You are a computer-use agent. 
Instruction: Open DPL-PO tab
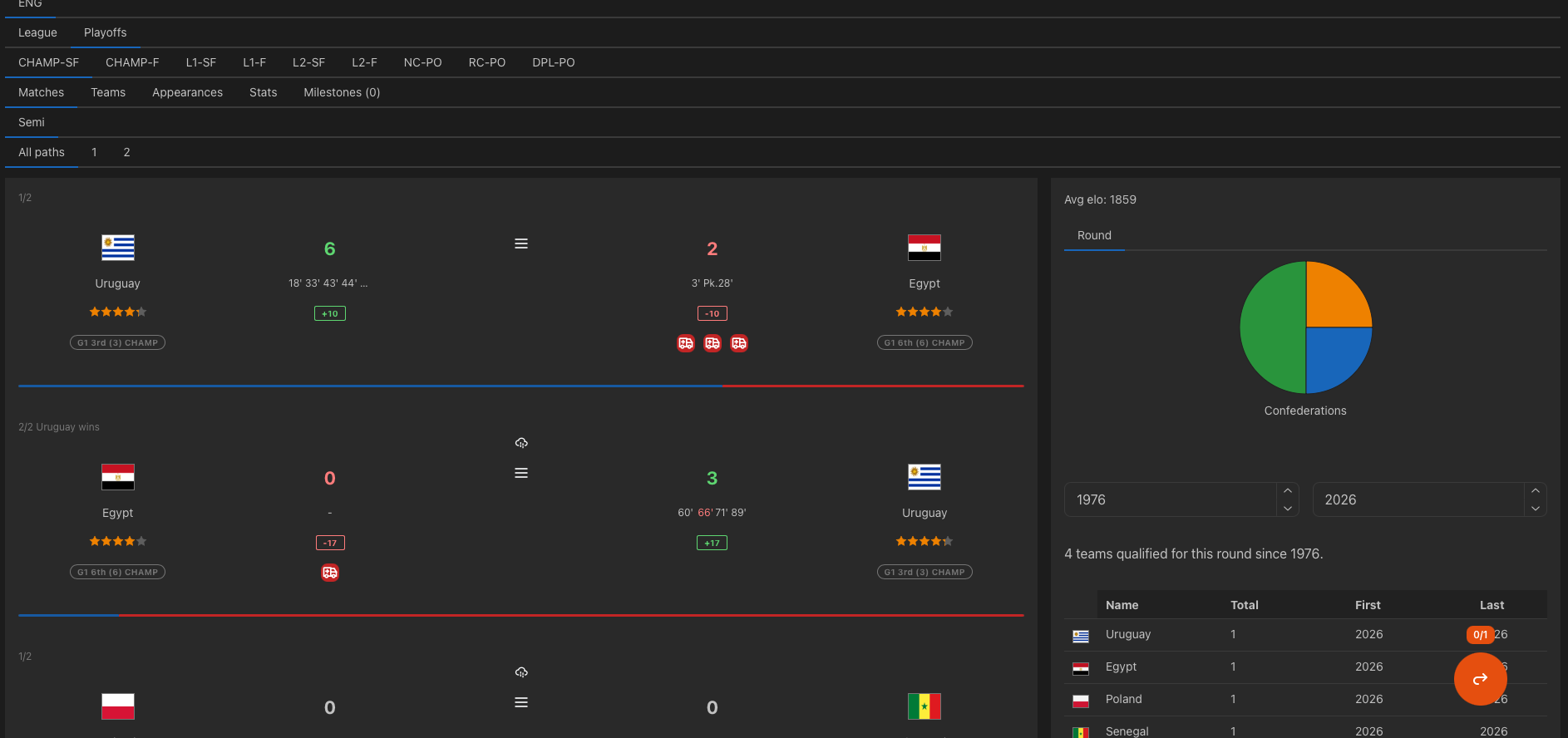pos(554,62)
